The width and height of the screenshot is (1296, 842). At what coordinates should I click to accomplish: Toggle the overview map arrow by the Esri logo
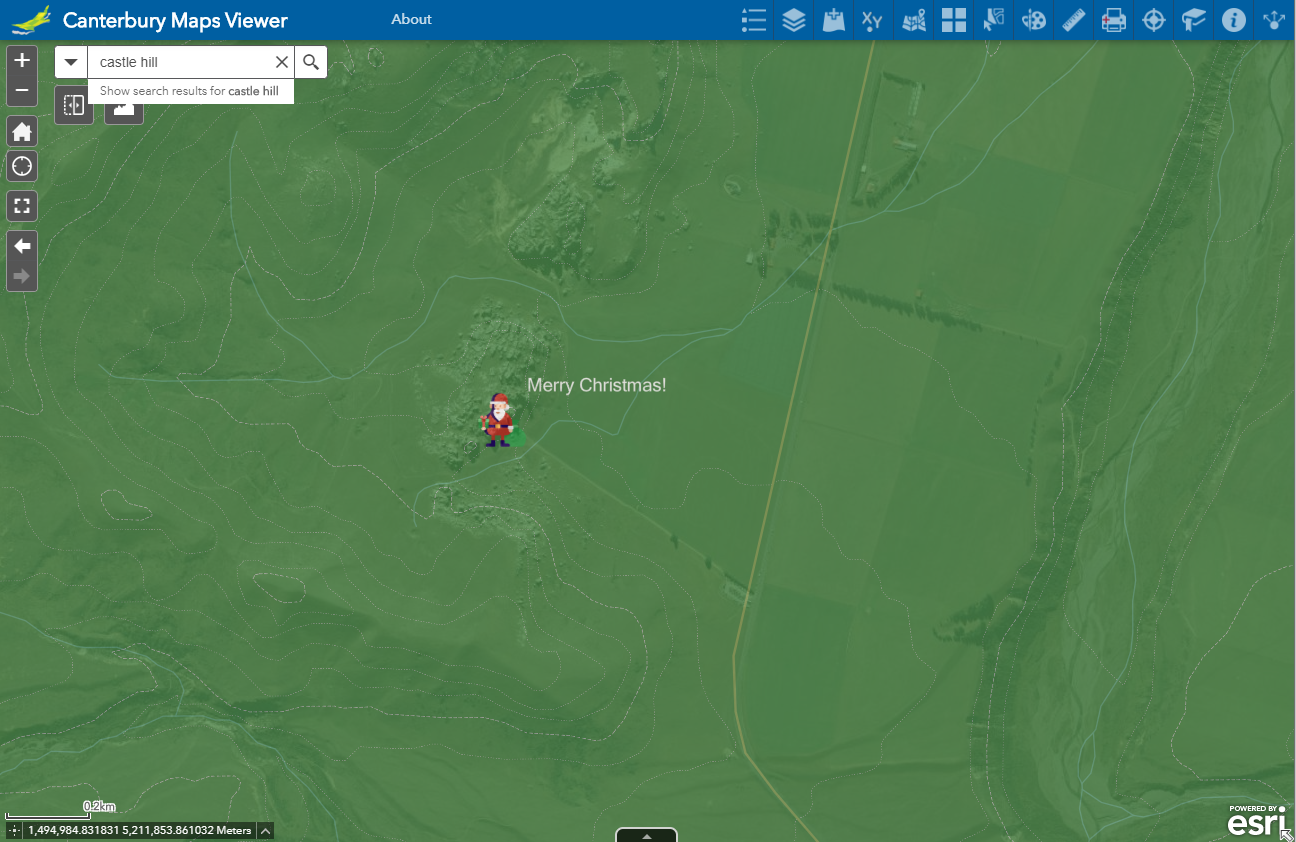pos(1287,834)
